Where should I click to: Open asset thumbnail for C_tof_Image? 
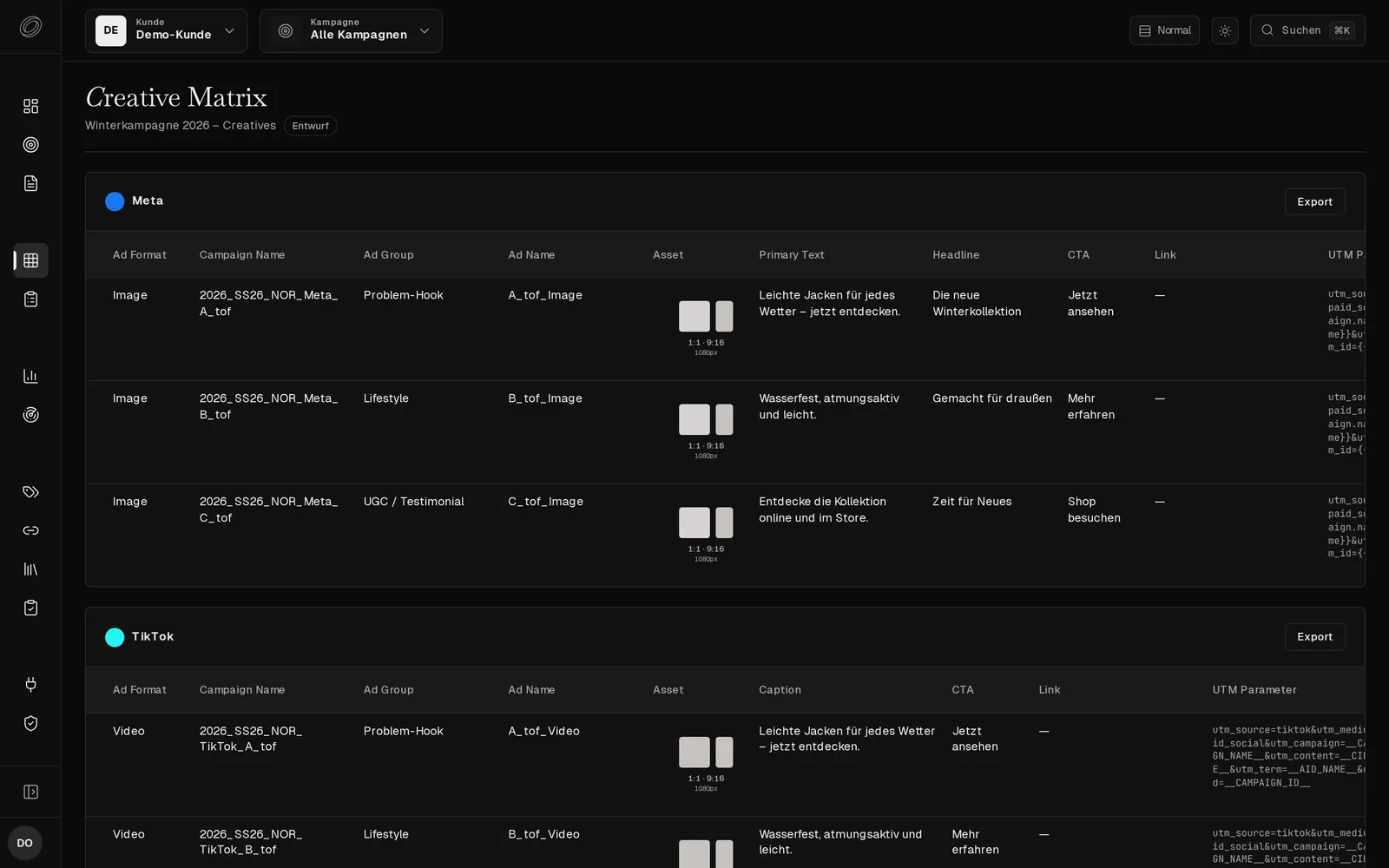(x=706, y=523)
